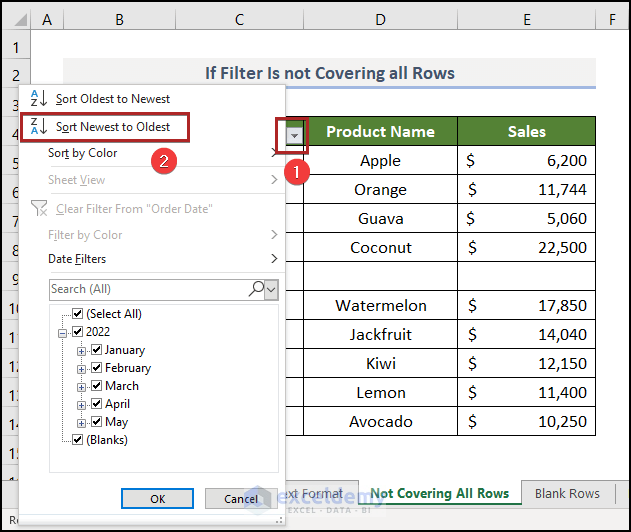Screen dimensions: 631x532
Task: Click the Clear Filter funnel icon
Action: click(x=39, y=208)
